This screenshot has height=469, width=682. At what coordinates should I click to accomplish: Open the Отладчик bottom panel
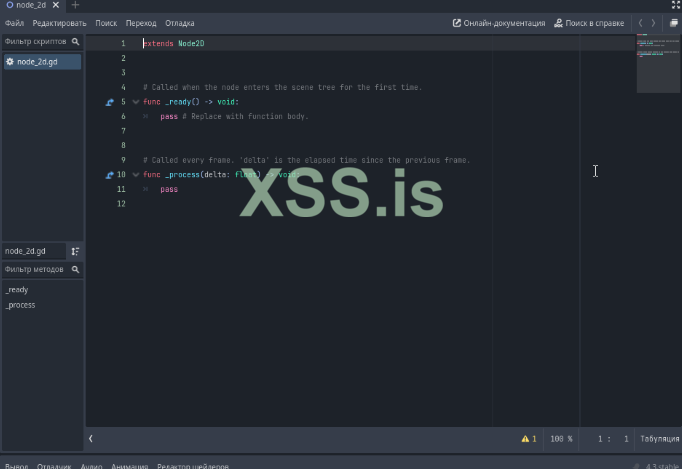coord(54,466)
